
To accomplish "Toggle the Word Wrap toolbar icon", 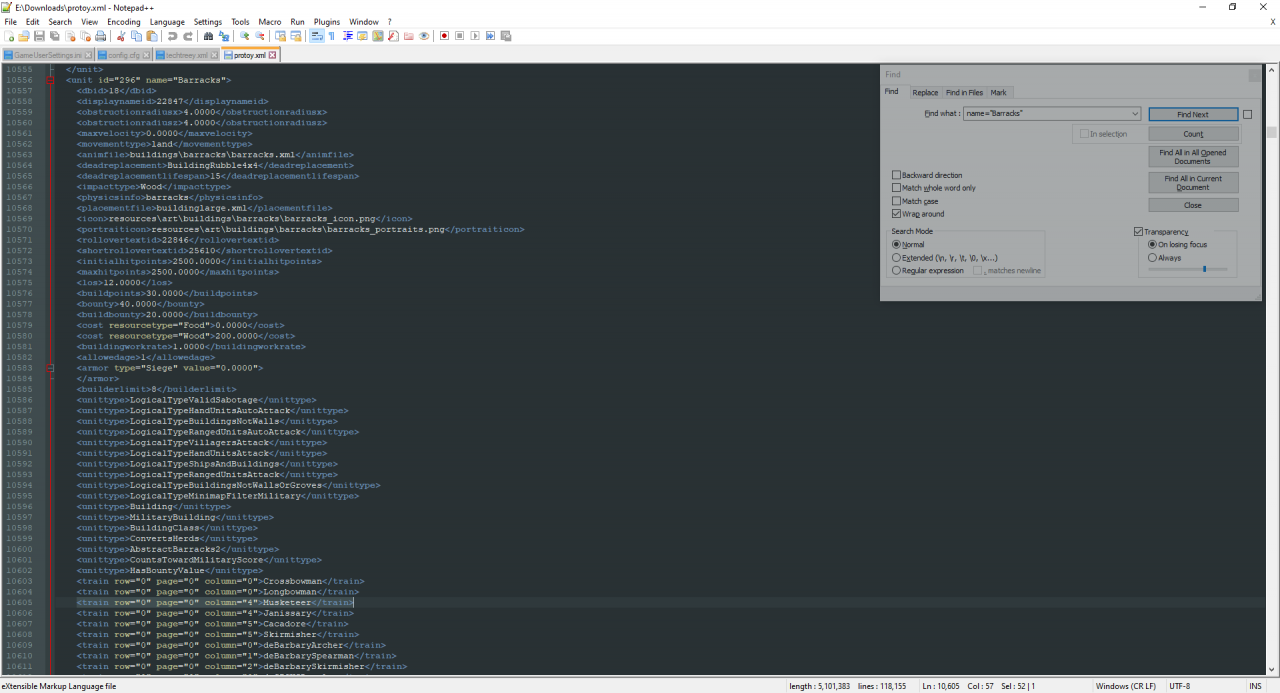I will (316, 36).
